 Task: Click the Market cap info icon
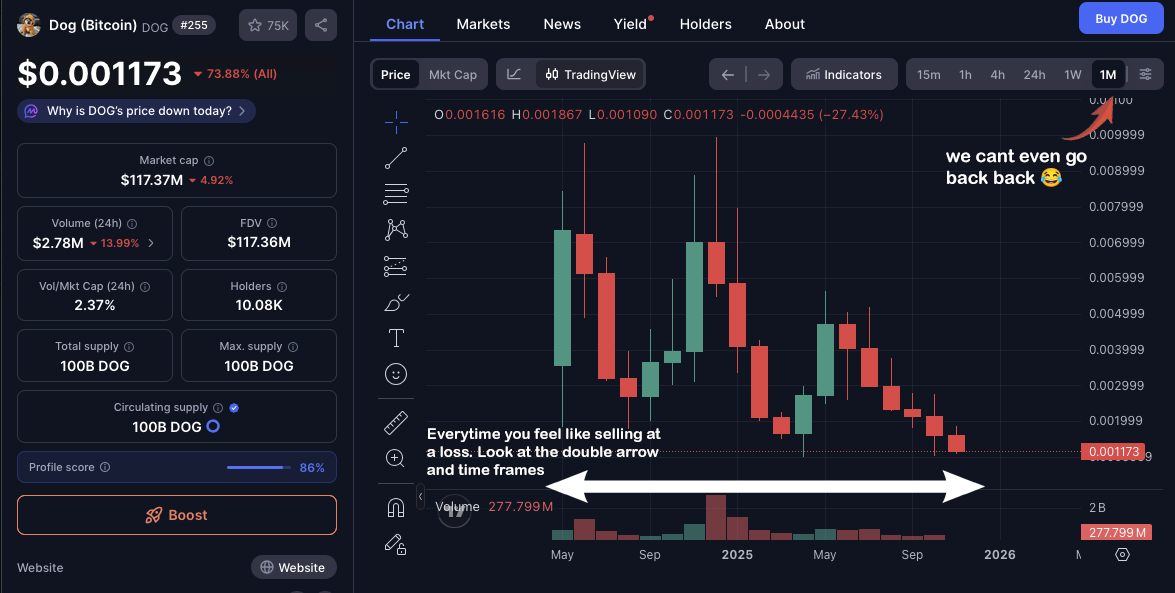click(x=209, y=160)
